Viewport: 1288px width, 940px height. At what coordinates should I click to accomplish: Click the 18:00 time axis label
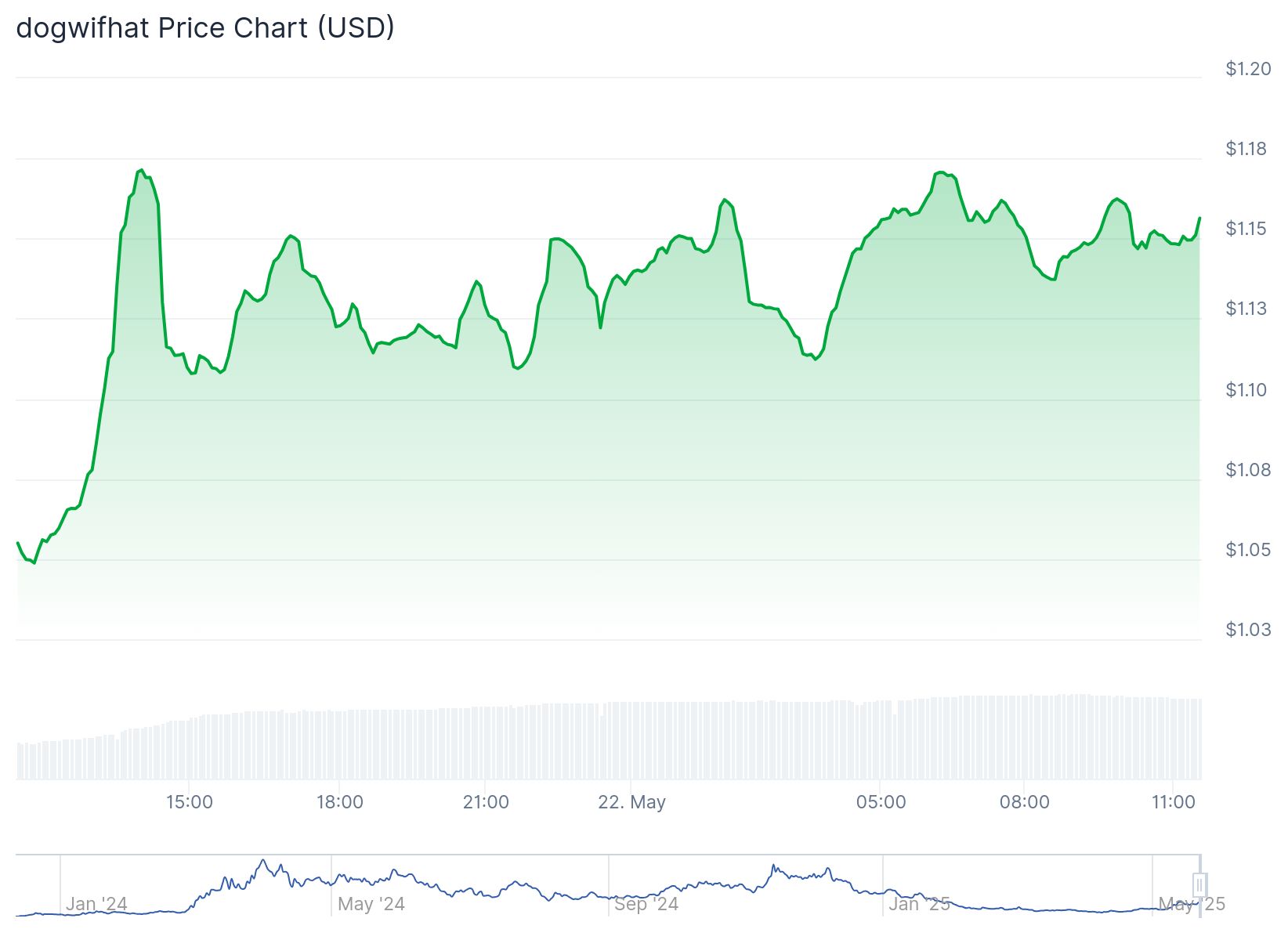pyautogui.click(x=340, y=802)
